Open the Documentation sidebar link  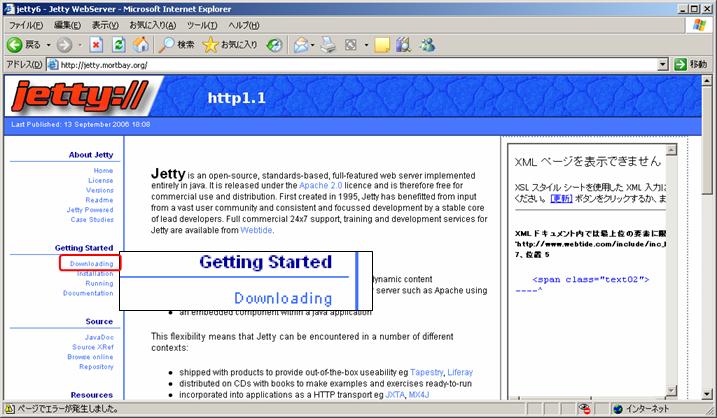pyautogui.click(x=88, y=293)
